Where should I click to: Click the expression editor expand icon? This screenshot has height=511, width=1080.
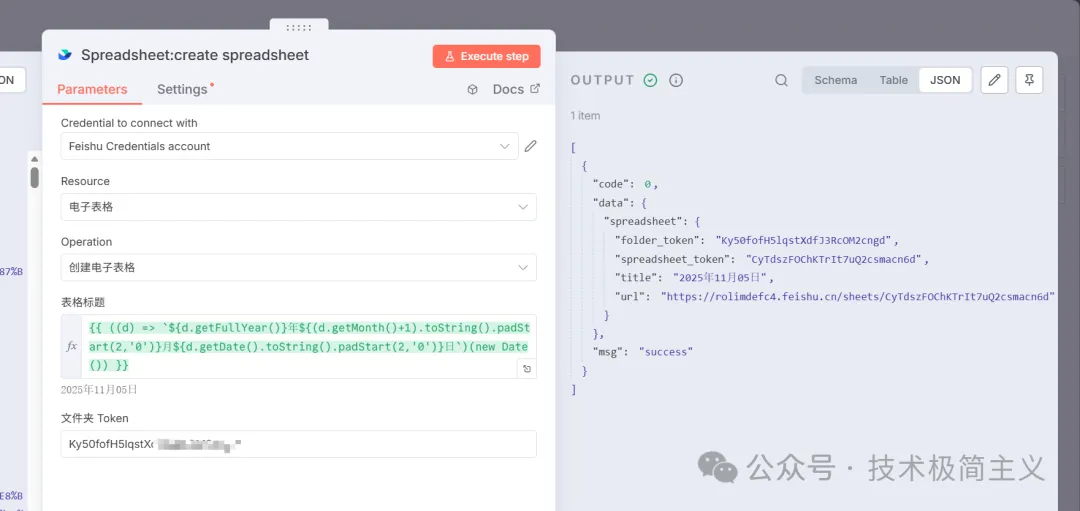[527, 368]
